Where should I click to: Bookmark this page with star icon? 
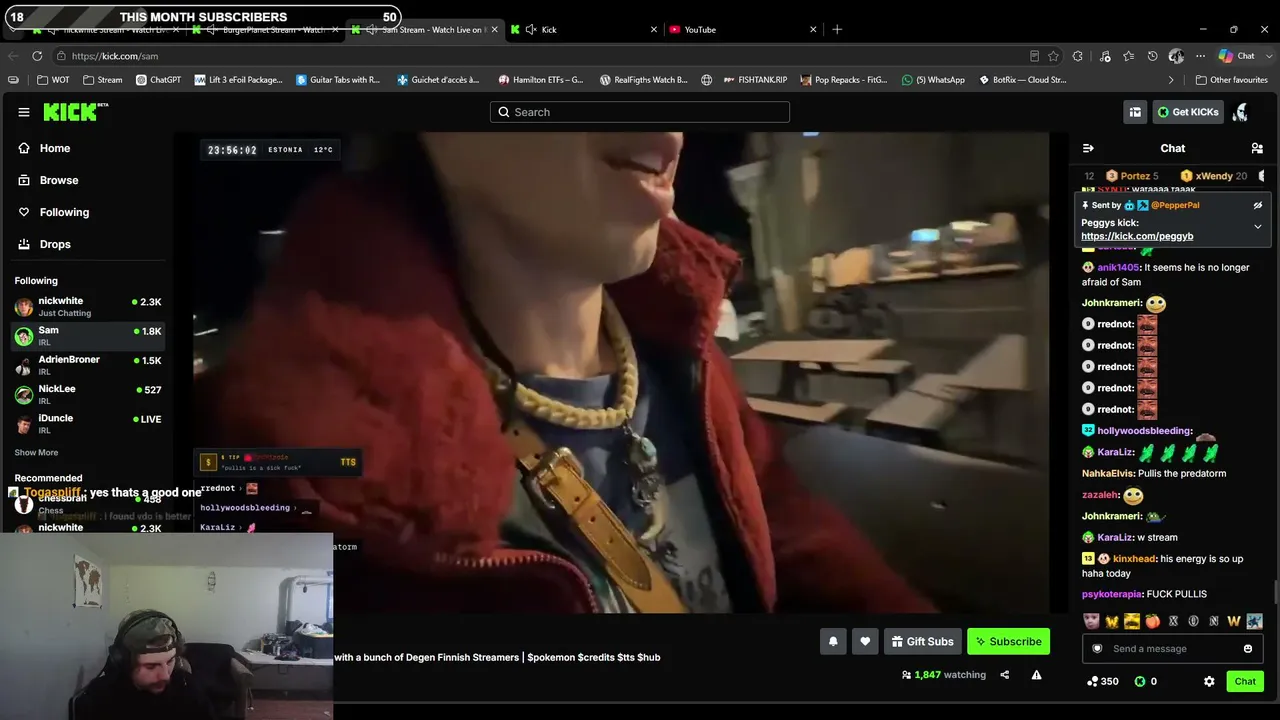point(1053,56)
